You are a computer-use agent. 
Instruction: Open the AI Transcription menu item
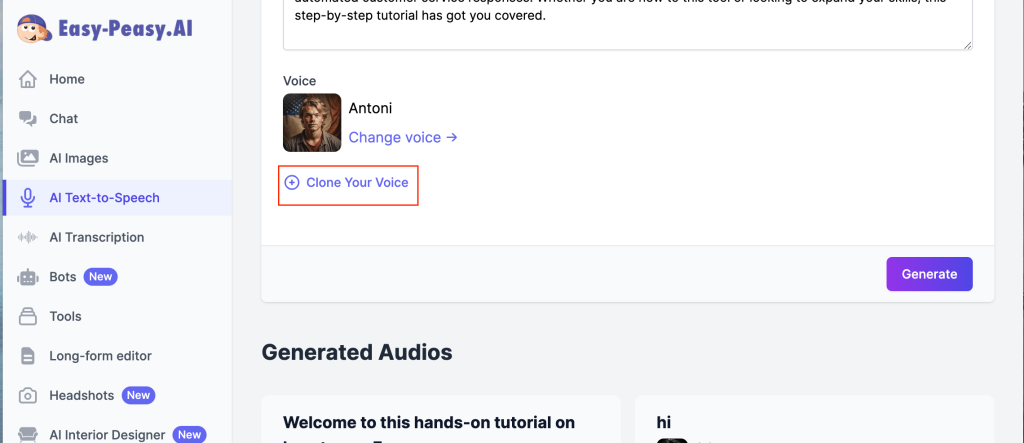(96, 237)
